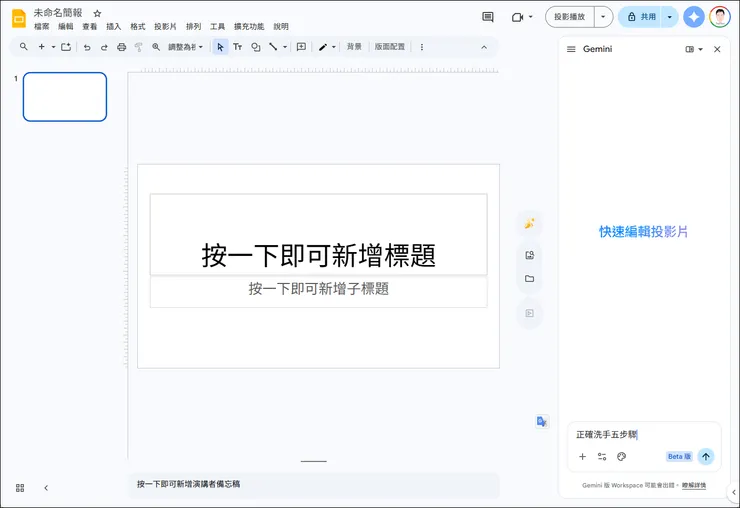This screenshot has height=508, width=740.
Task: Click the template slide icon in toolbar
Action: (x=66, y=47)
